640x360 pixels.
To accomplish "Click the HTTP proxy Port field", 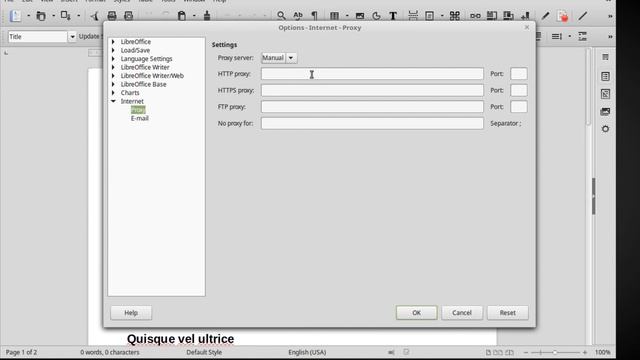I will [x=519, y=74].
